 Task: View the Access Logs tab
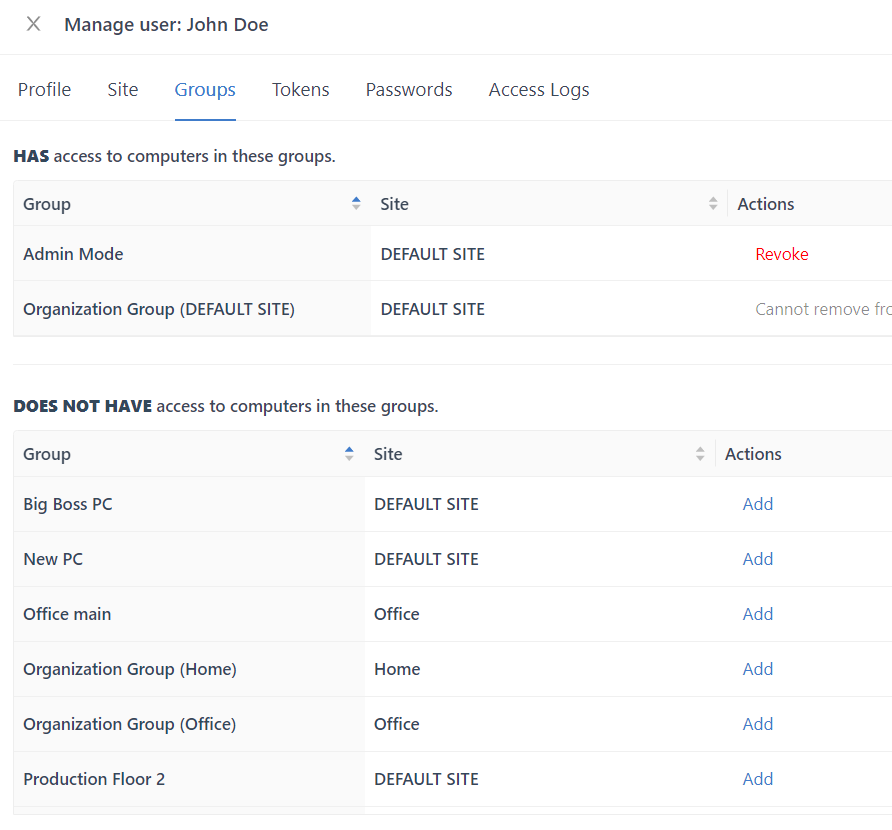pyautogui.click(x=539, y=90)
